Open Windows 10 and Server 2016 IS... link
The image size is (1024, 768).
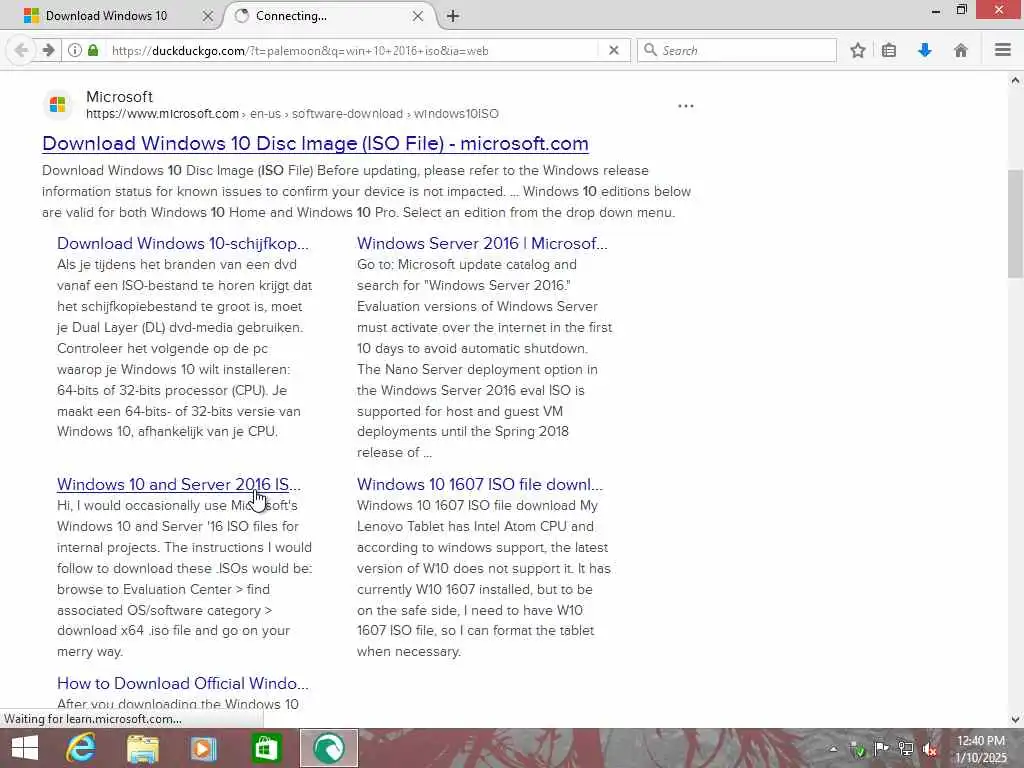coord(179,485)
